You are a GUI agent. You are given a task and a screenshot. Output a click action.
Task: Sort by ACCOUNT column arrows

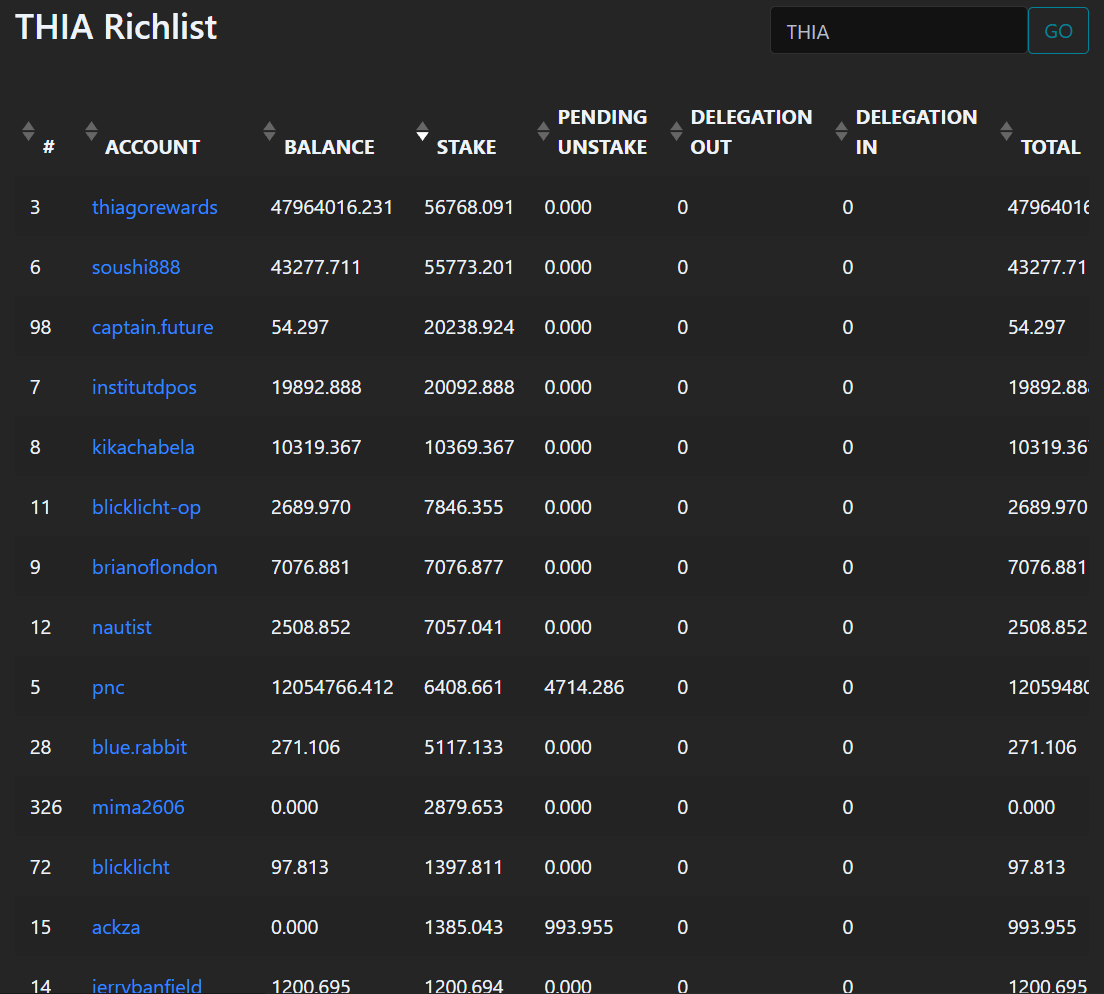91,131
